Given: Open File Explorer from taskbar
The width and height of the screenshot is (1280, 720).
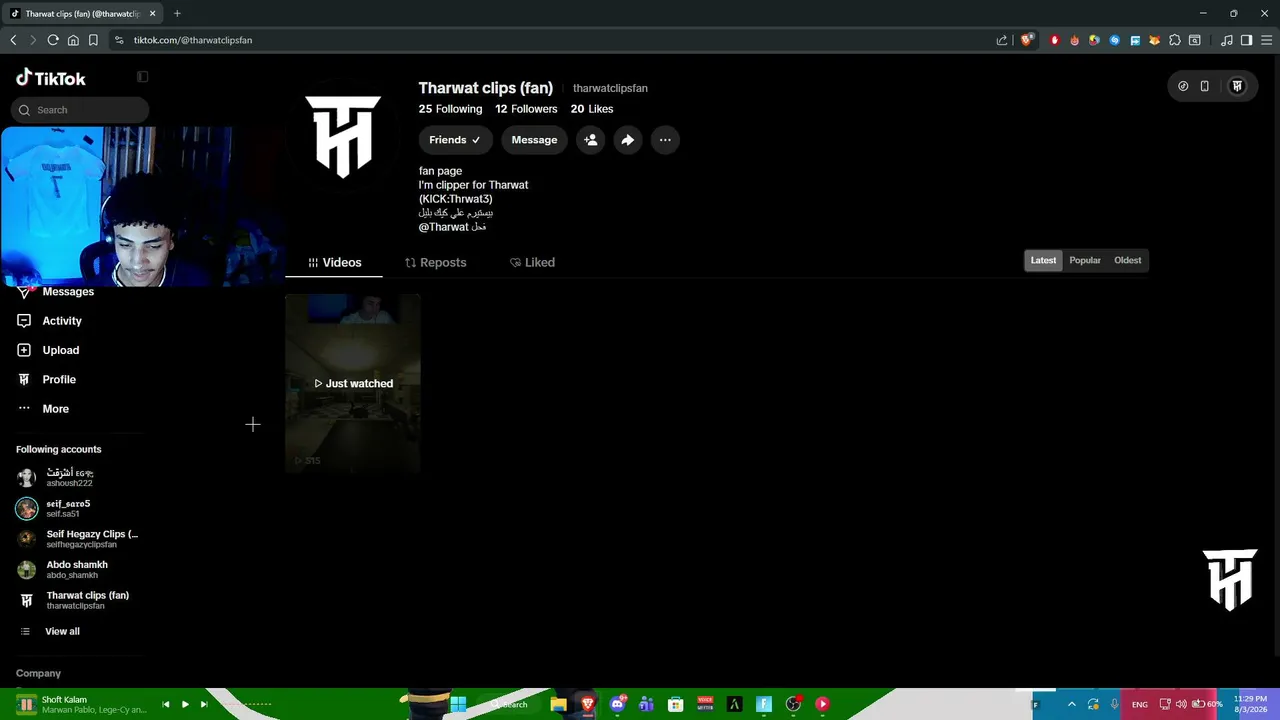Looking at the screenshot, I should point(559,704).
